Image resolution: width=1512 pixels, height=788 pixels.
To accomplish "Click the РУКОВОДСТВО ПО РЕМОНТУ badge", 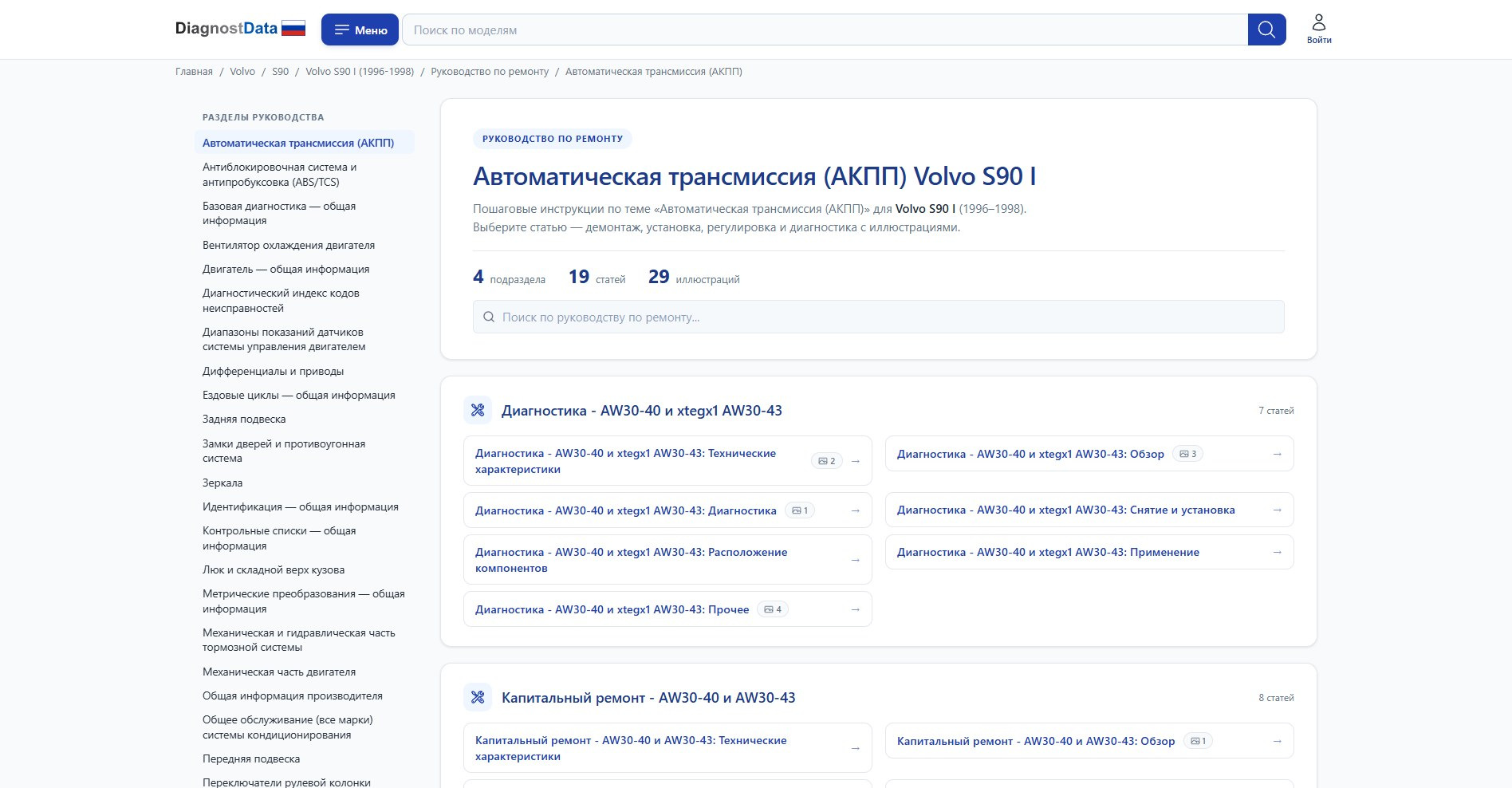I will 553,139.
